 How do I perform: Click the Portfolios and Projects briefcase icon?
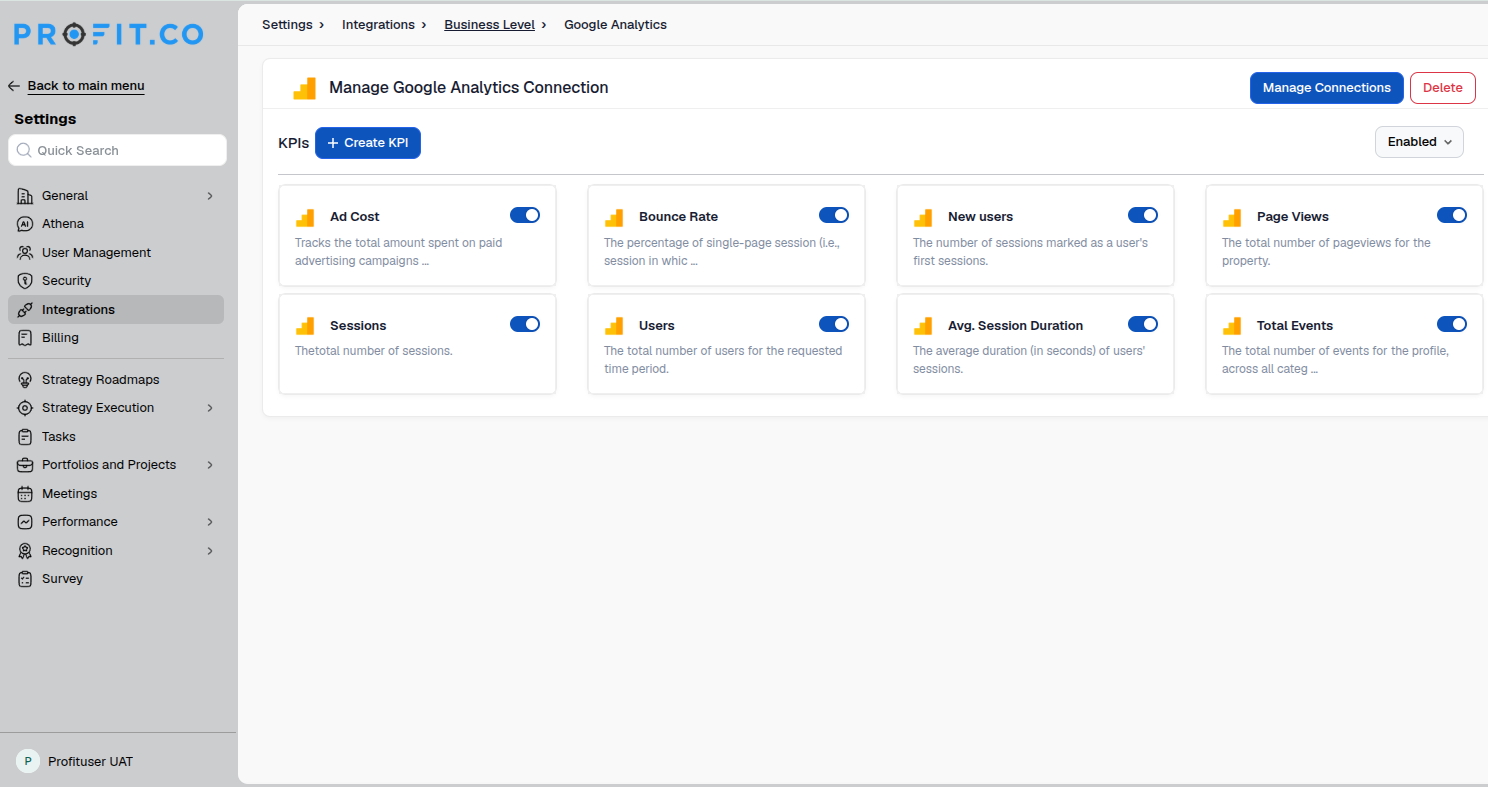click(x=25, y=465)
